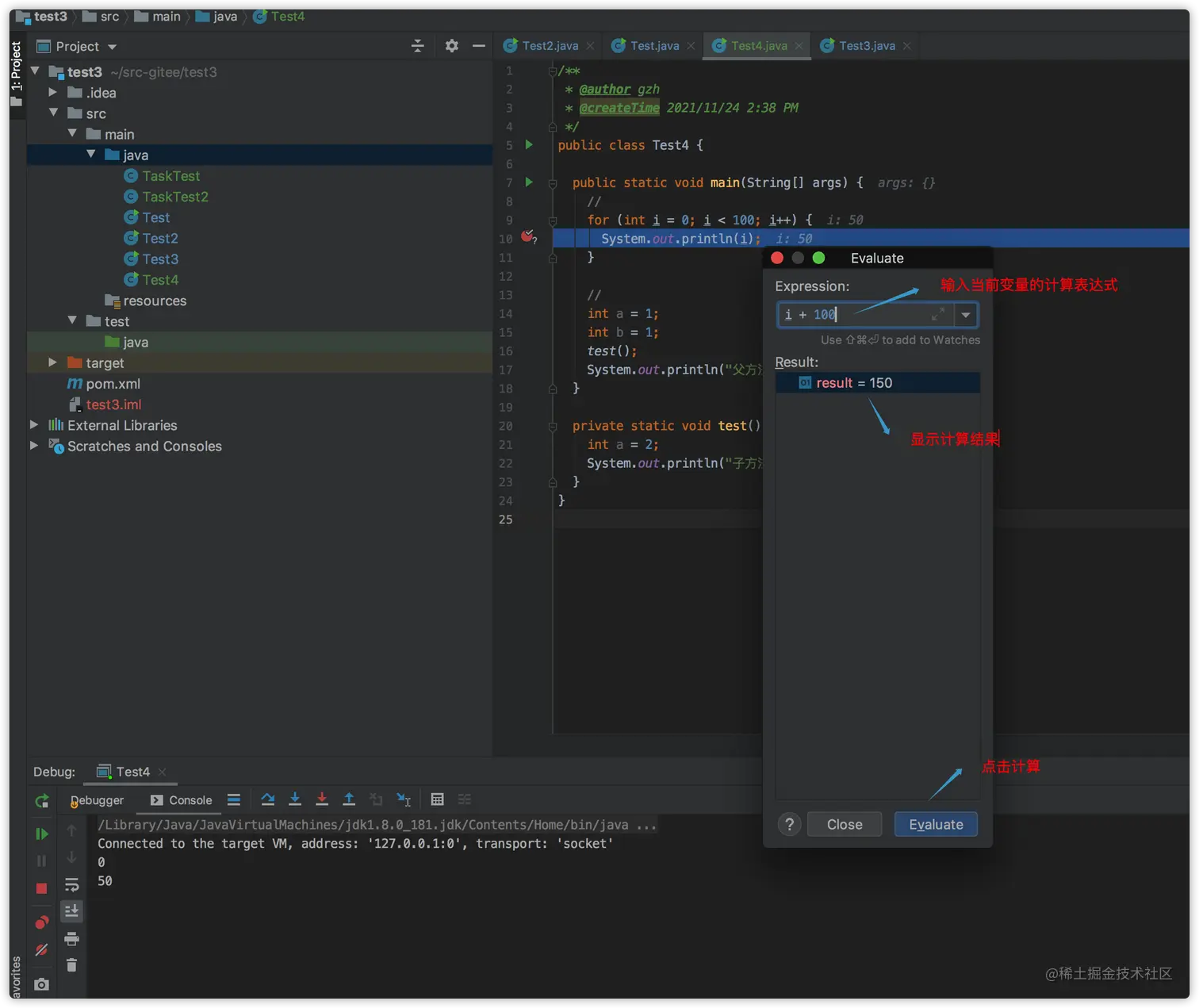Collapse the main folder
1199x1008 pixels.
(72, 133)
